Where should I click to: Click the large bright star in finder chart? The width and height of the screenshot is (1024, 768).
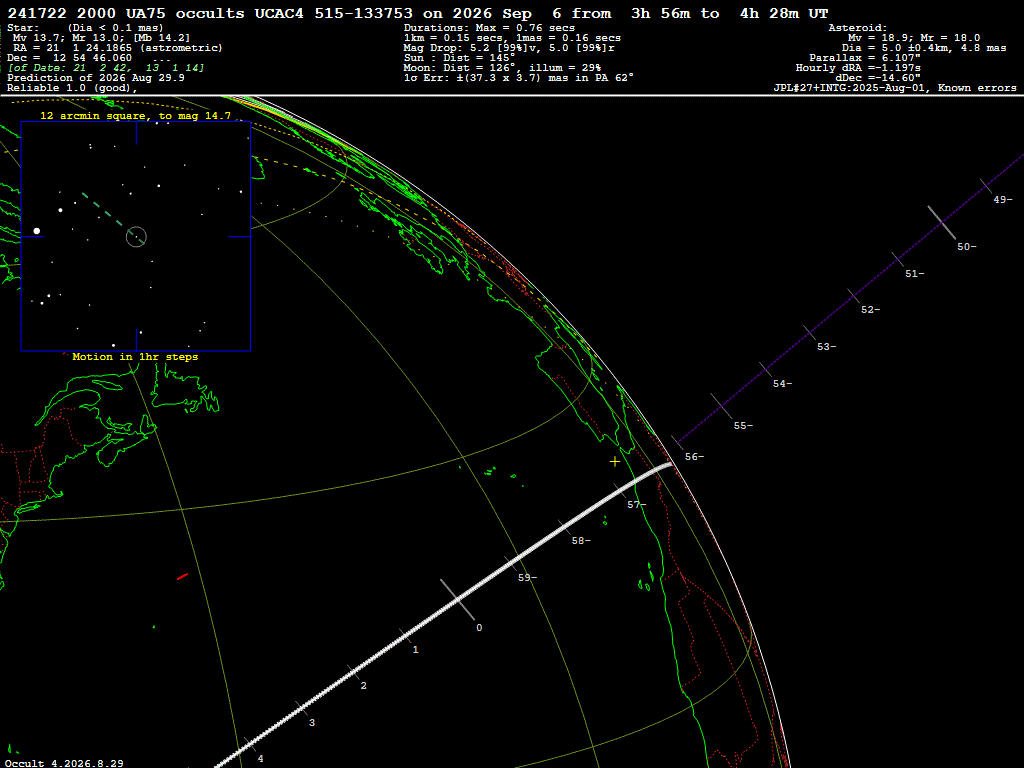coord(37,231)
